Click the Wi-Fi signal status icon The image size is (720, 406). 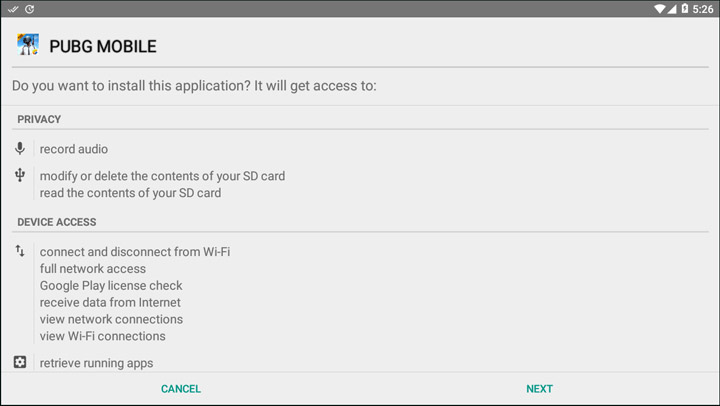coord(660,9)
